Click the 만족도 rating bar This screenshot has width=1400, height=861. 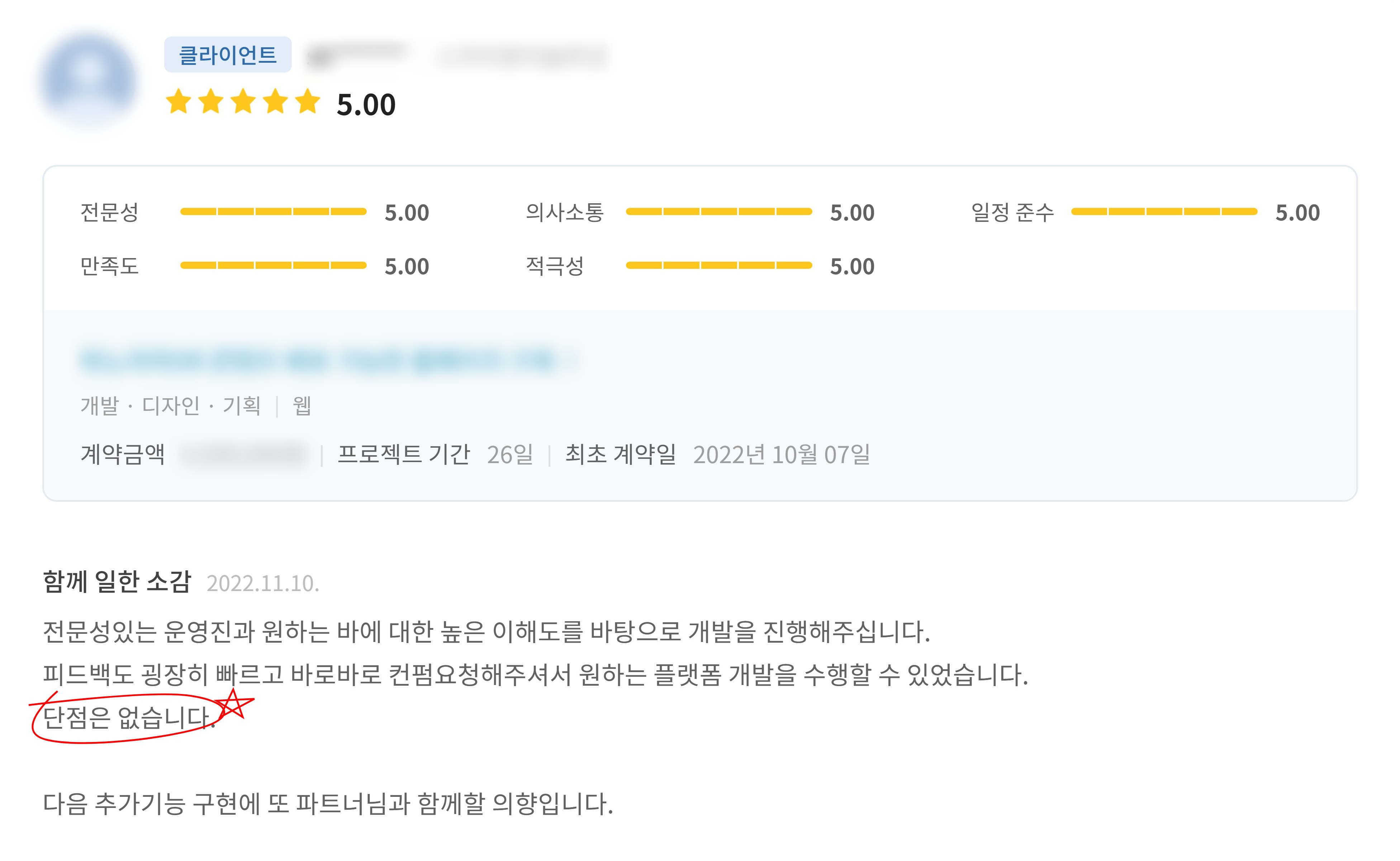tap(273, 265)
